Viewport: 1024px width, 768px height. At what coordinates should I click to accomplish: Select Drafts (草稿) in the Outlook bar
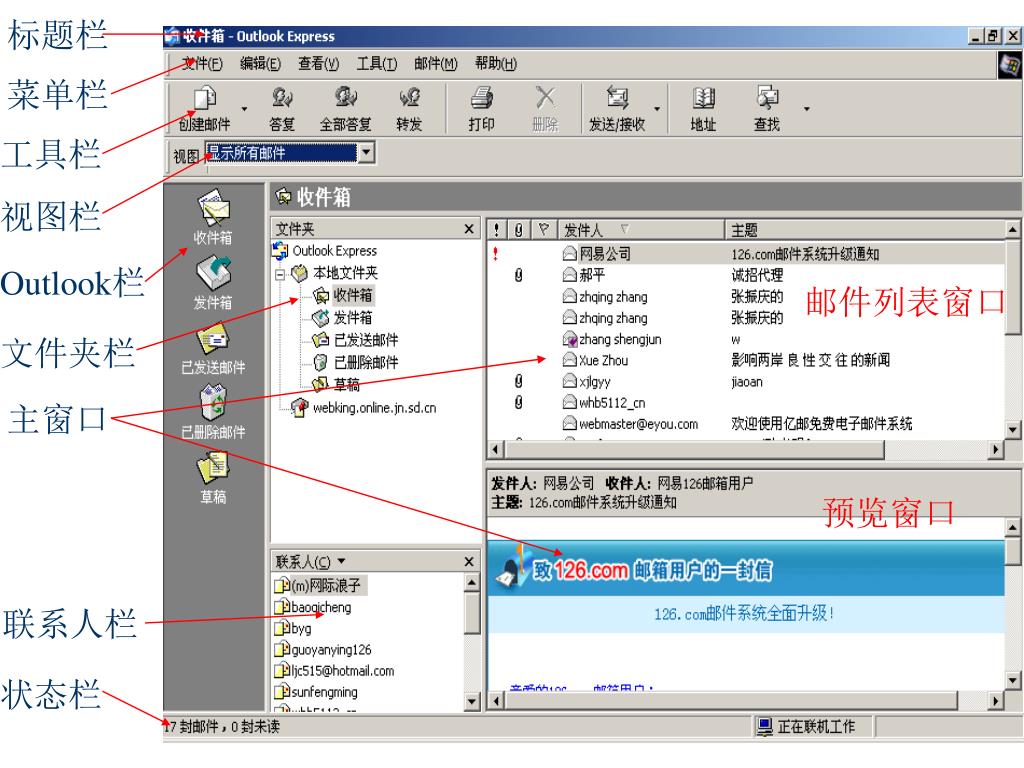(213, 477)
